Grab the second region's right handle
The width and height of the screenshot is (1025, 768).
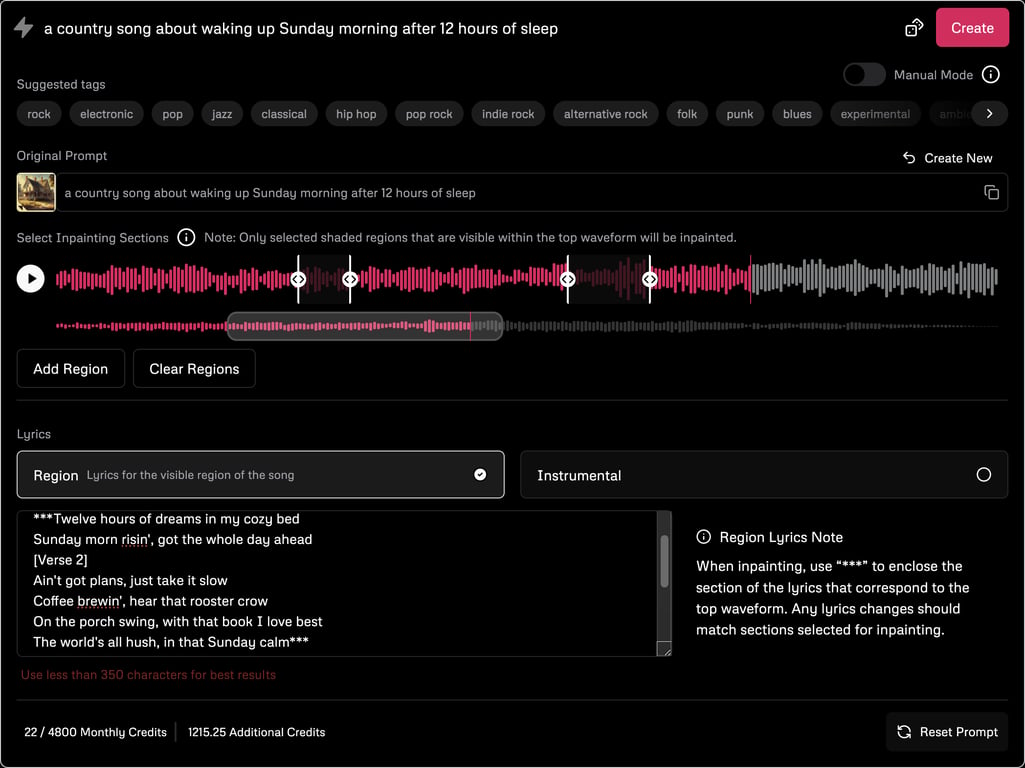point(650,279)
